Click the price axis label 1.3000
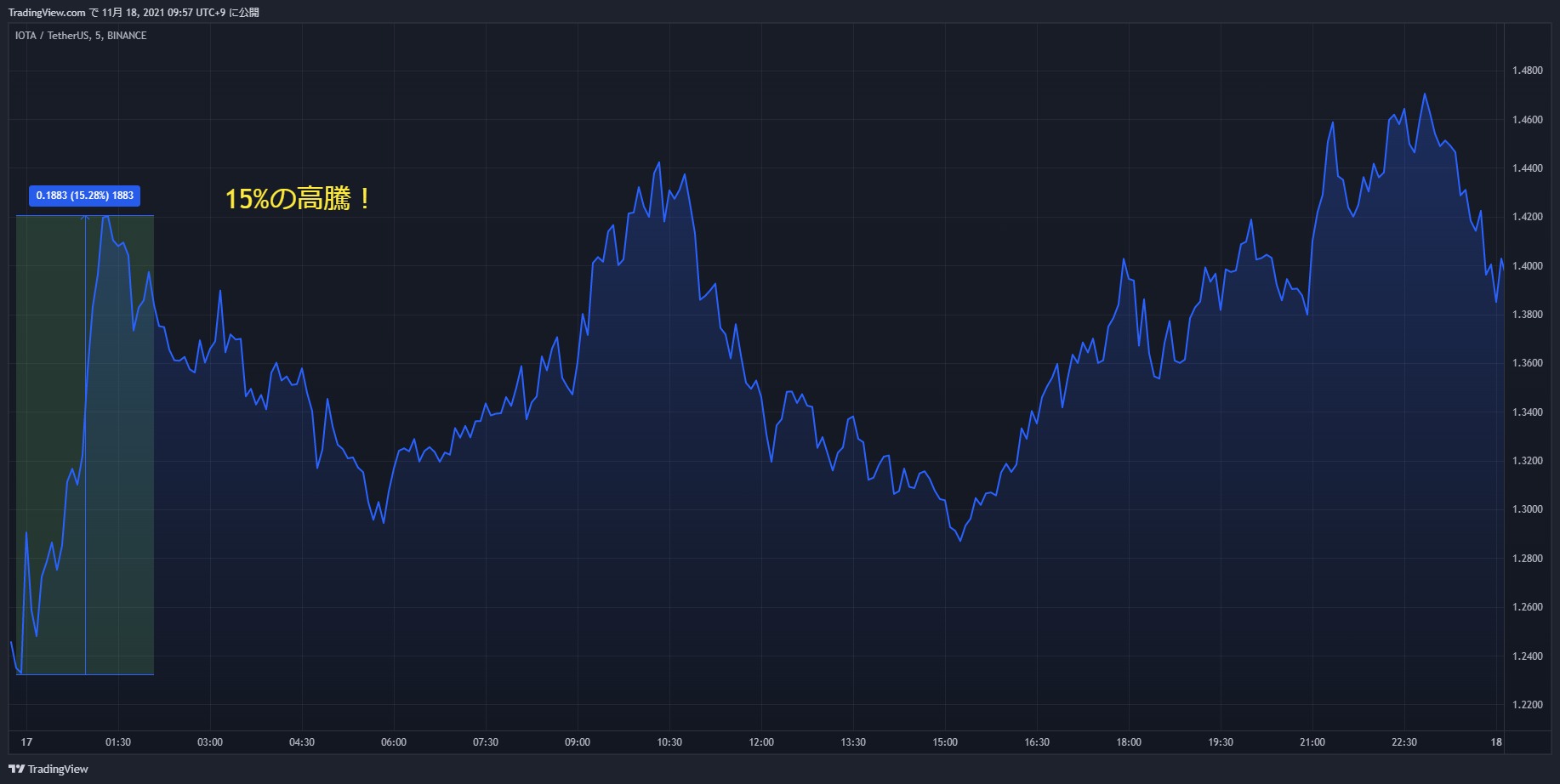Screen dimensions: 1560x784 click(x=1528, y=509)
